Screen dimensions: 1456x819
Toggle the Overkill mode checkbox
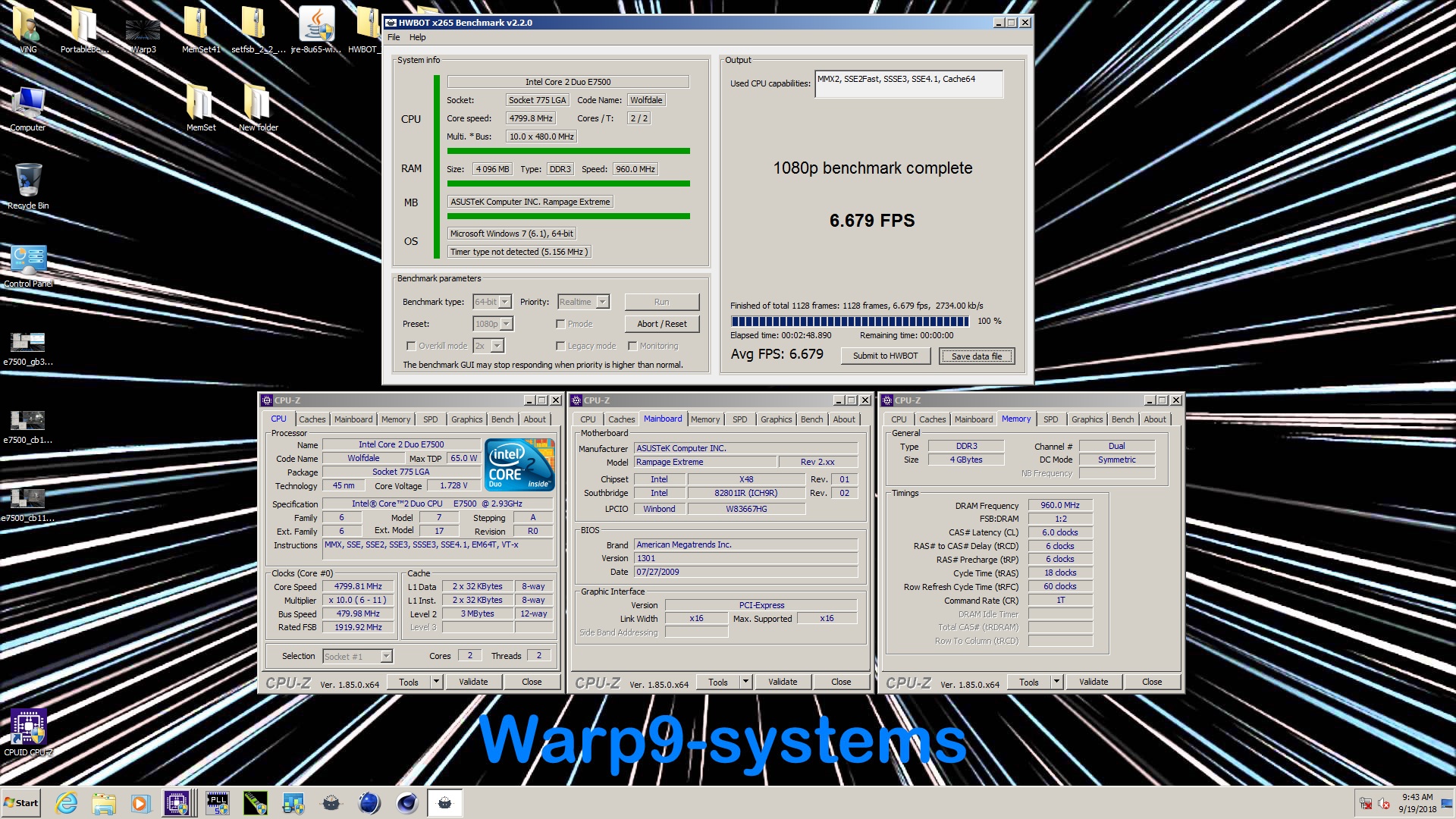pos(411,346)
